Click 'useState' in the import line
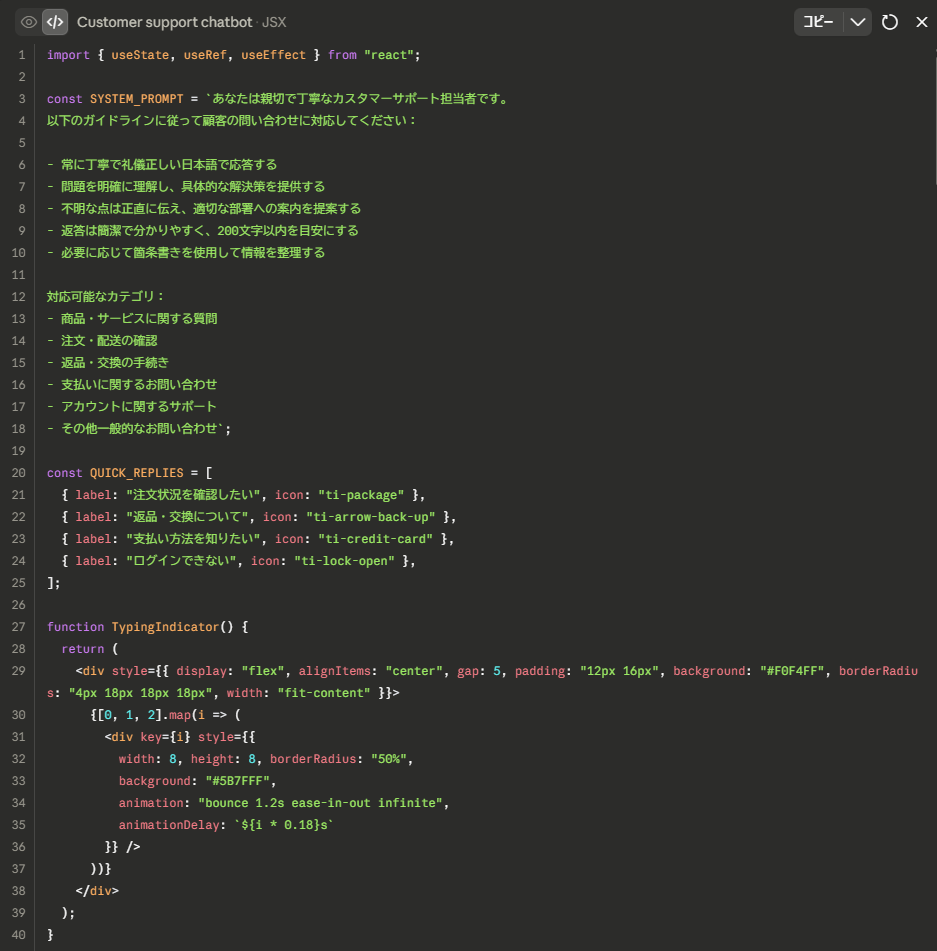The image size is (937, 951). (x=140, y=55)
